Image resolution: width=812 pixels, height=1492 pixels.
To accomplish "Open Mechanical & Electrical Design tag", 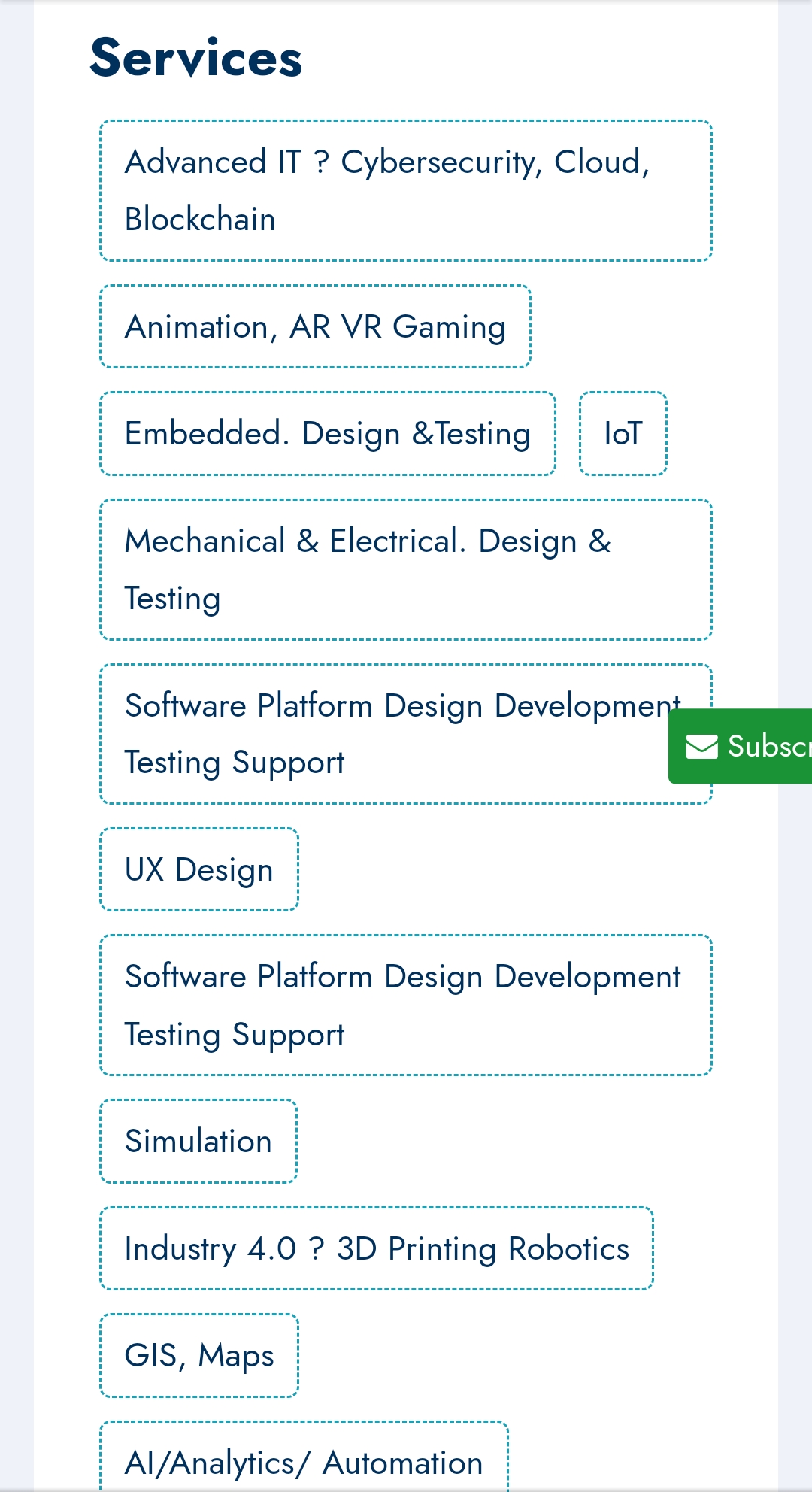I will (x=405, y=570).
